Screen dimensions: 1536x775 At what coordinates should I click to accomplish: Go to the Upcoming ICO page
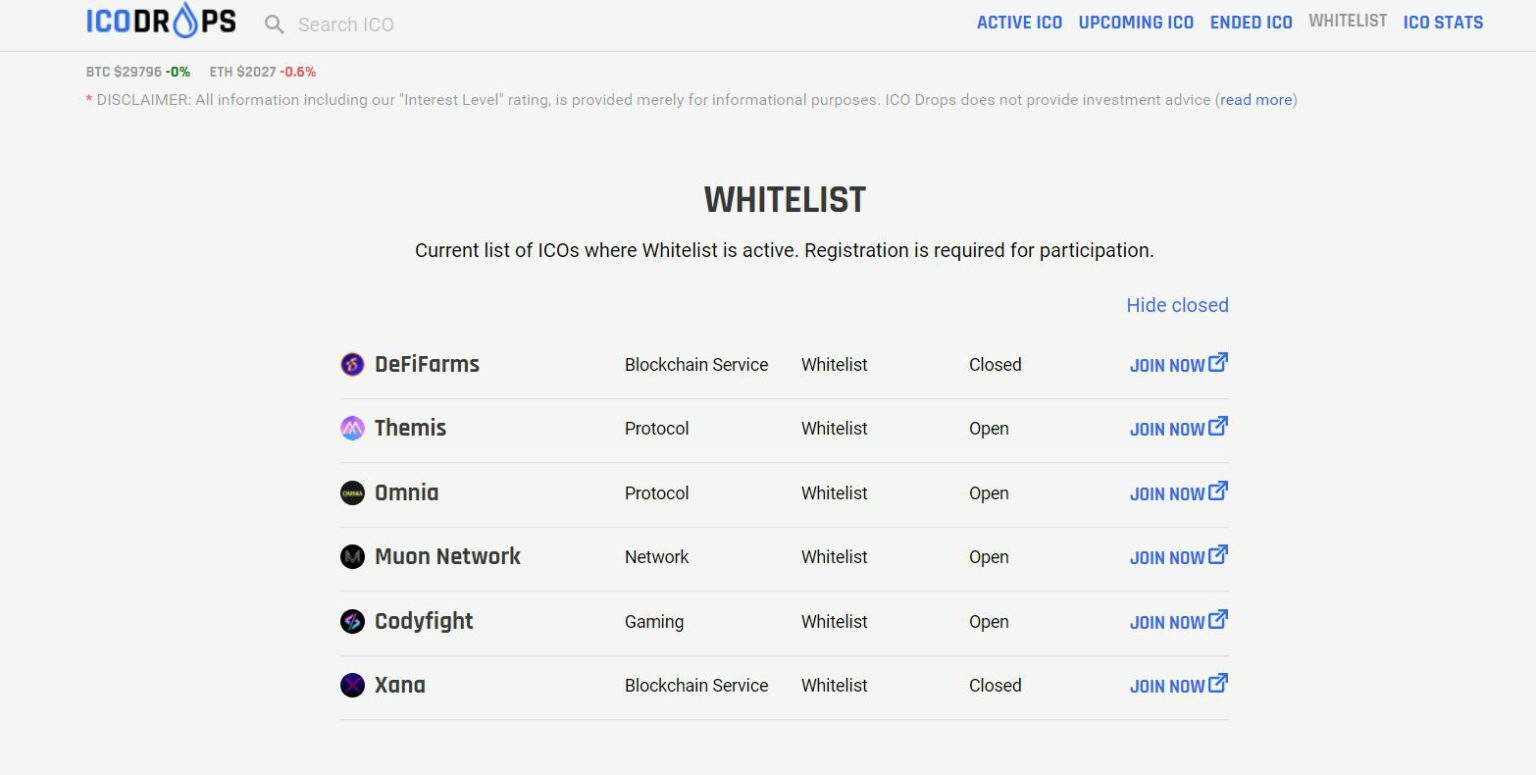1136,22
